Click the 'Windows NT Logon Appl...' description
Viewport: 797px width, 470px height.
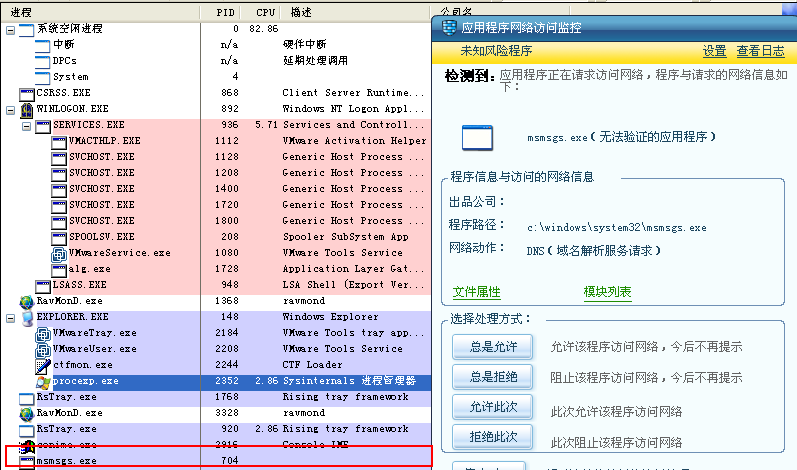point(353,109)
